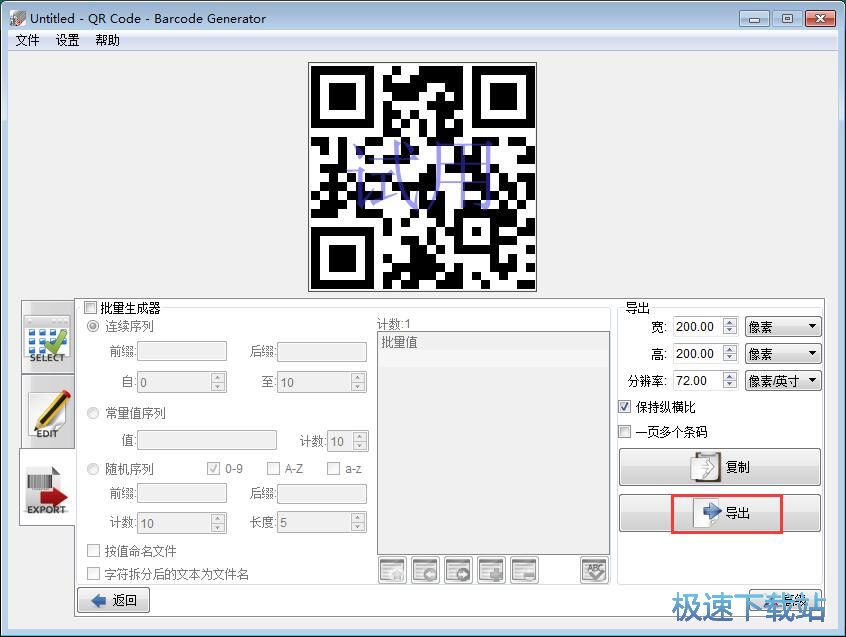The width and height of the screenshot is (846, 637).
Task: Click the 返回 button
Action: (x=114, y=600)
